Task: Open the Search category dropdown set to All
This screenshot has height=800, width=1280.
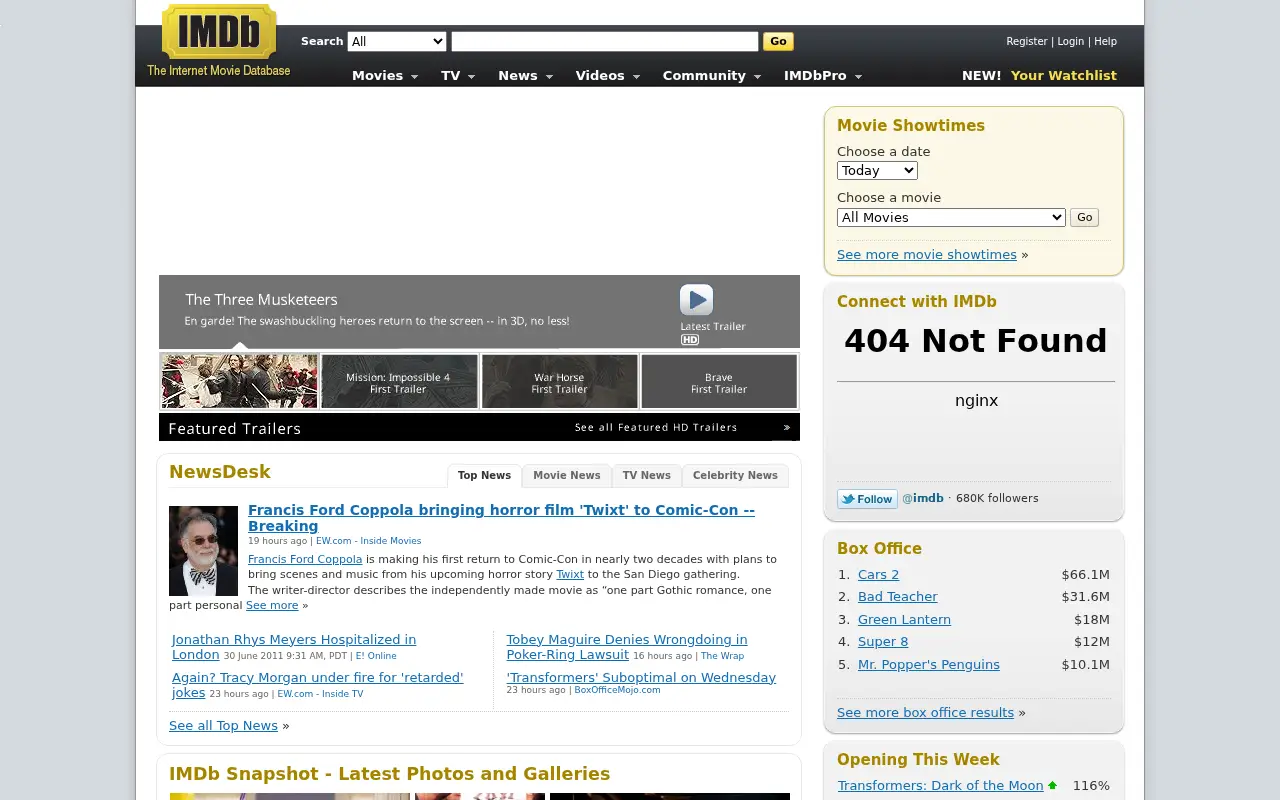Action: [x=397, y=41]
